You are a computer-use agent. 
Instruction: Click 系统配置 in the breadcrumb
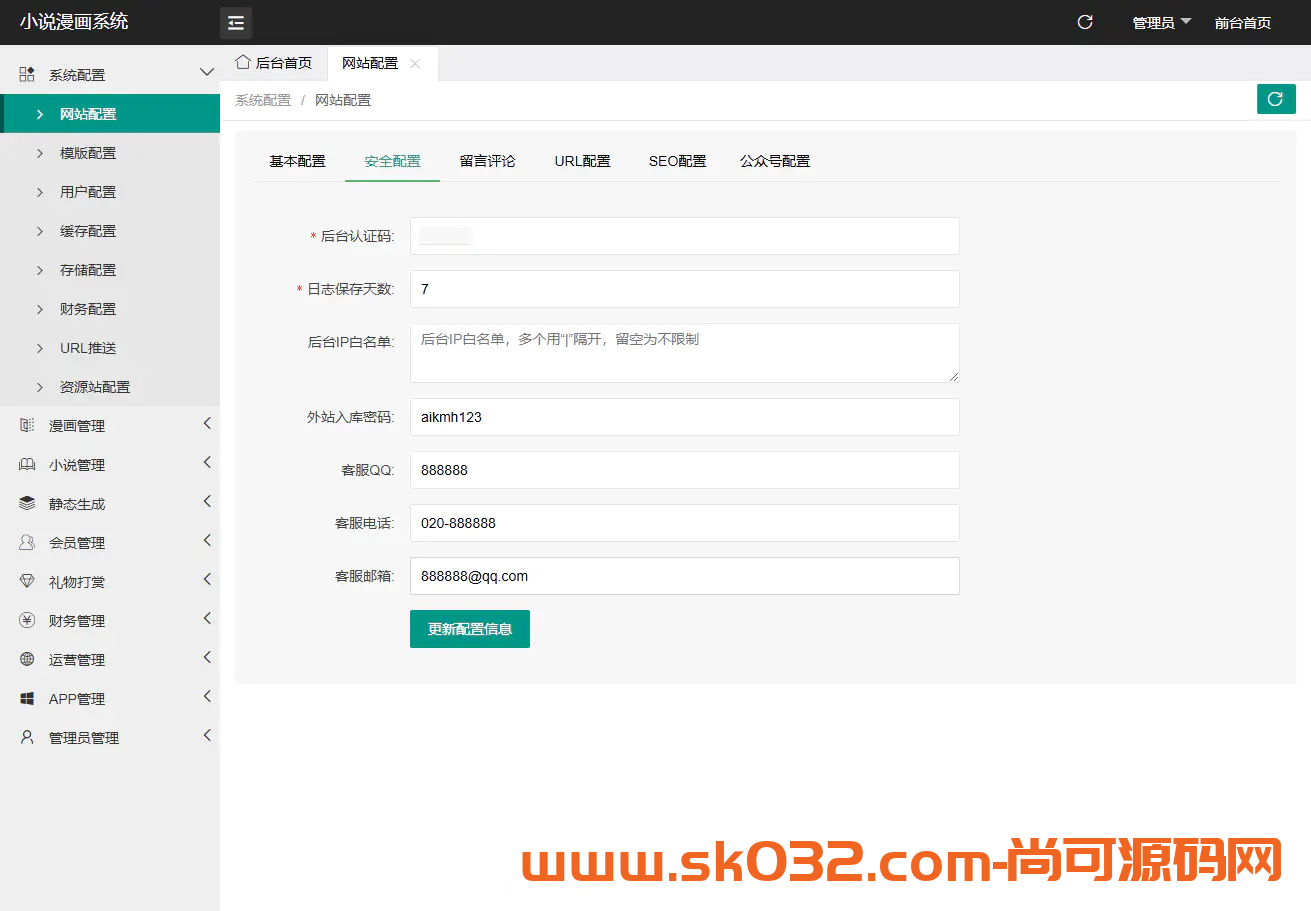pyautogui.click(x=263, y=100)
